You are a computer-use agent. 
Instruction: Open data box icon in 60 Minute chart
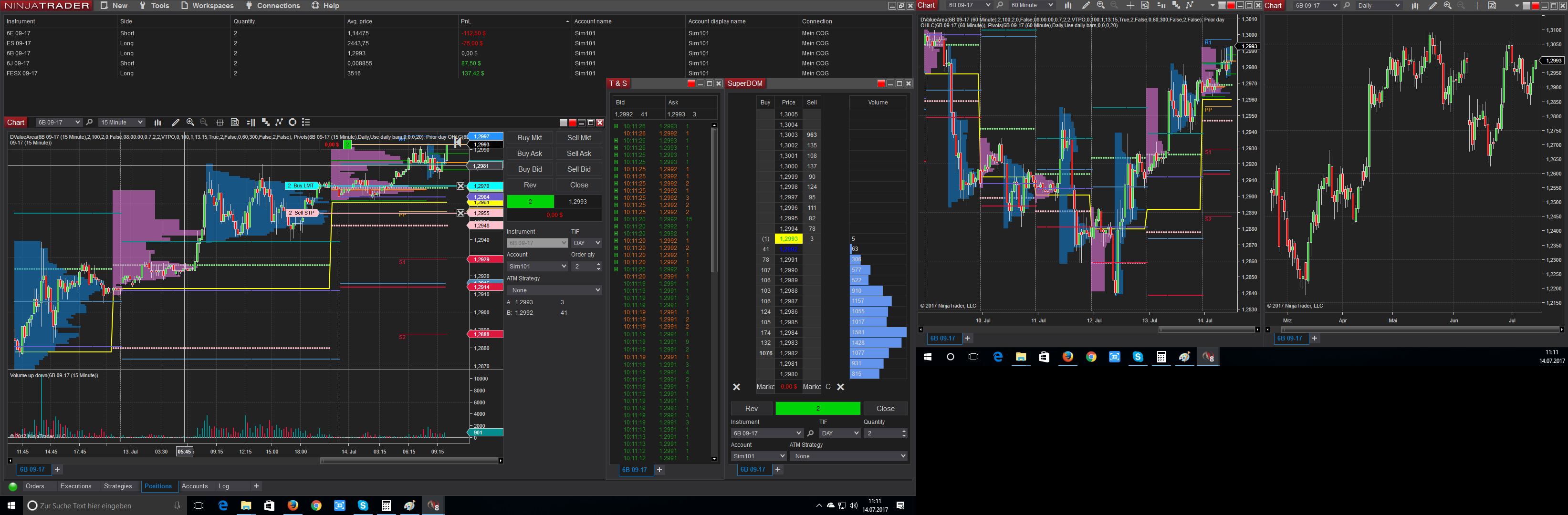tap(1145, 5)
